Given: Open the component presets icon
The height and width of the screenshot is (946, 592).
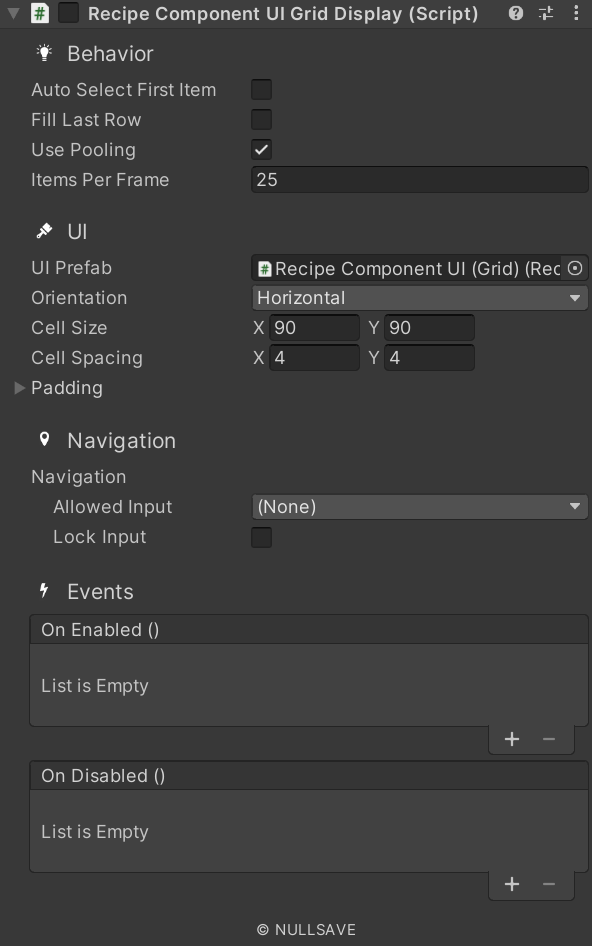Looking at the screenshot, I should pyautogui.click(x=546, y=13).
